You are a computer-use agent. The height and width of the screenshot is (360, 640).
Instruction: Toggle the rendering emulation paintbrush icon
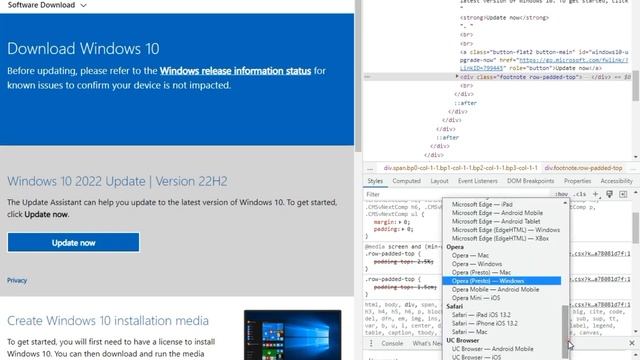coord(609,194)
